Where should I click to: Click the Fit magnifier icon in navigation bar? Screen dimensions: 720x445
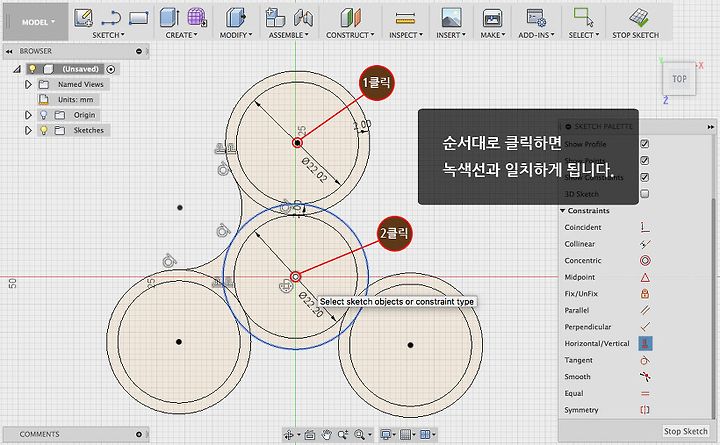click(x=359, y=434)
